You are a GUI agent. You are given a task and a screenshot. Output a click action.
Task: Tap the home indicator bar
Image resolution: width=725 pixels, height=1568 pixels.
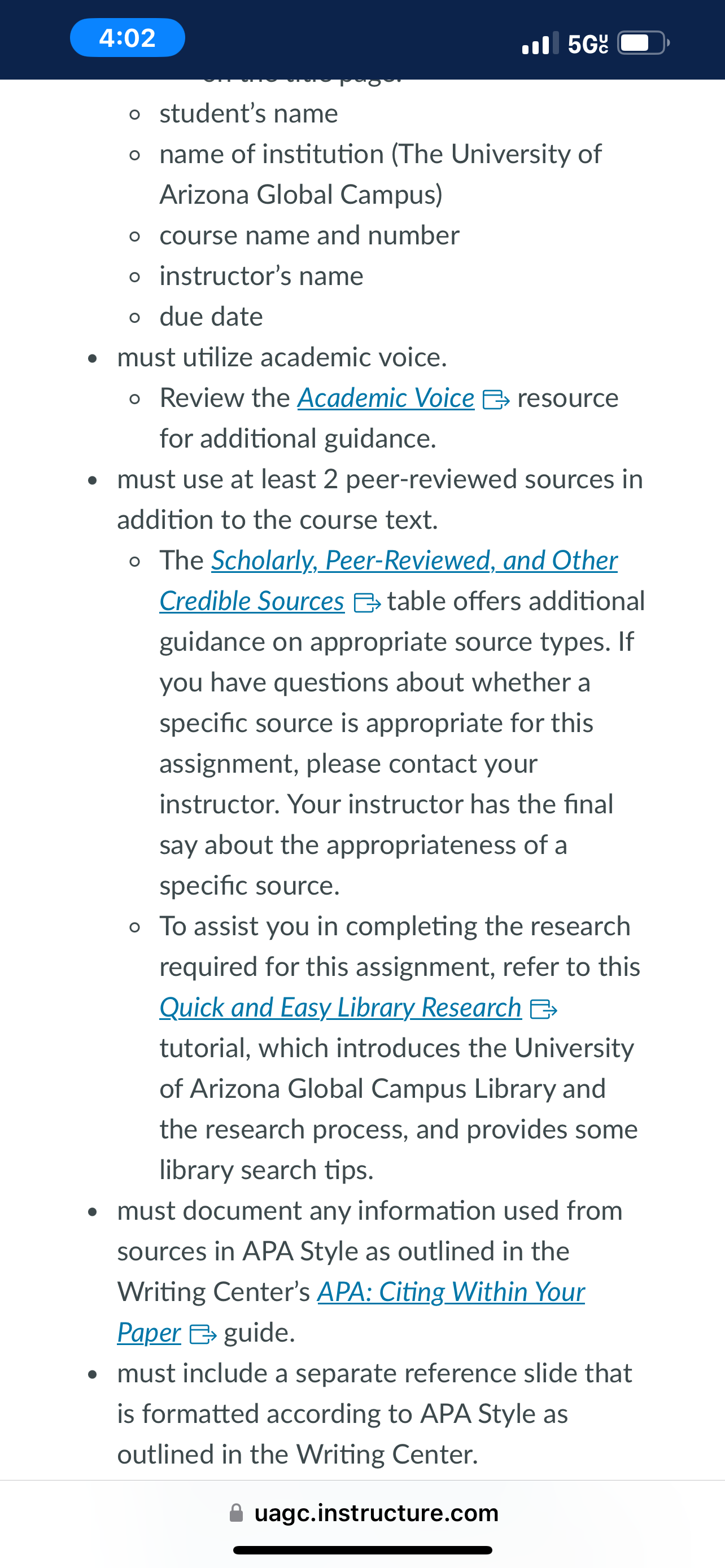click(x=362, y=1550)
